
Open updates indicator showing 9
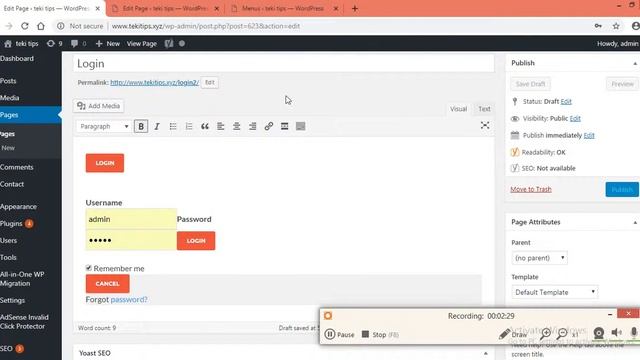pyautogui.click(x=54, y=44)
